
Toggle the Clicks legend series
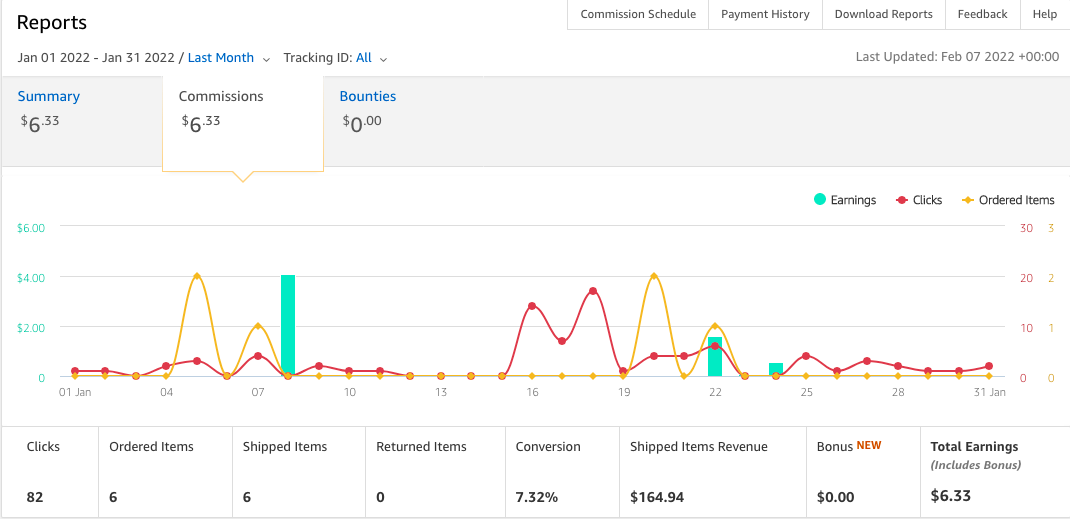point(919,200)
